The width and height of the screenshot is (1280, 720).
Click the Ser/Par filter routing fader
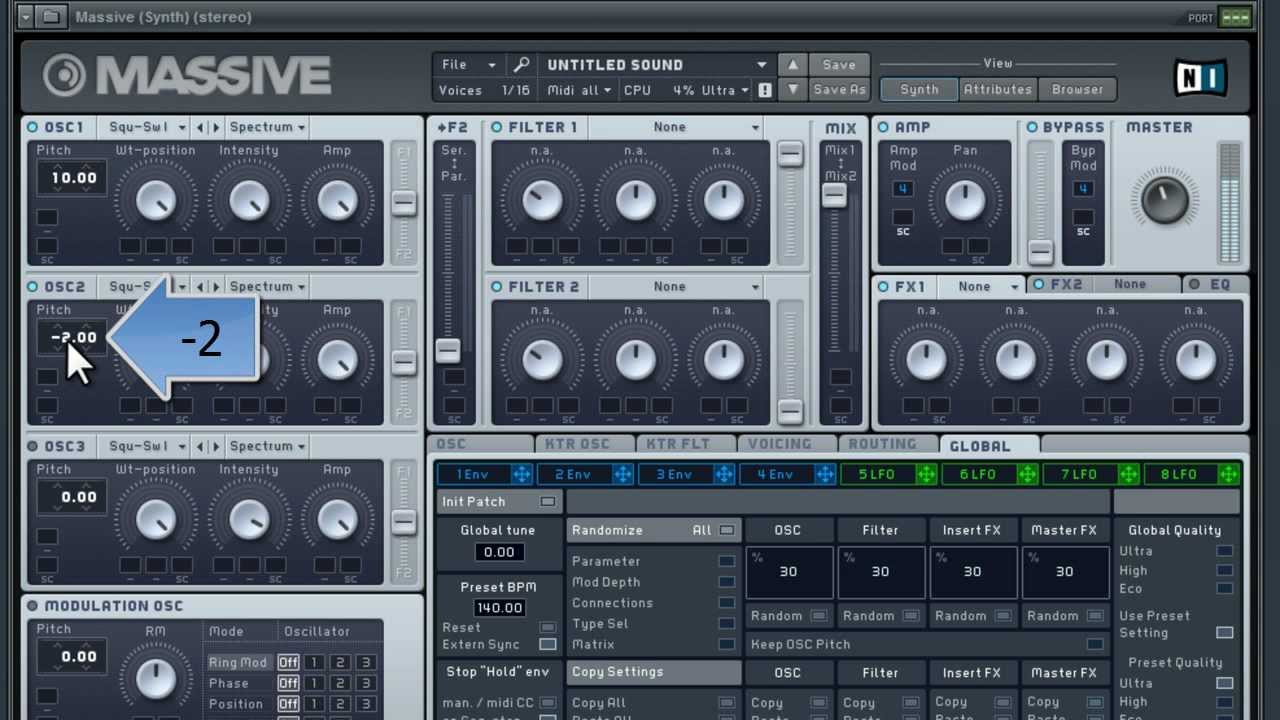[448, 350]
